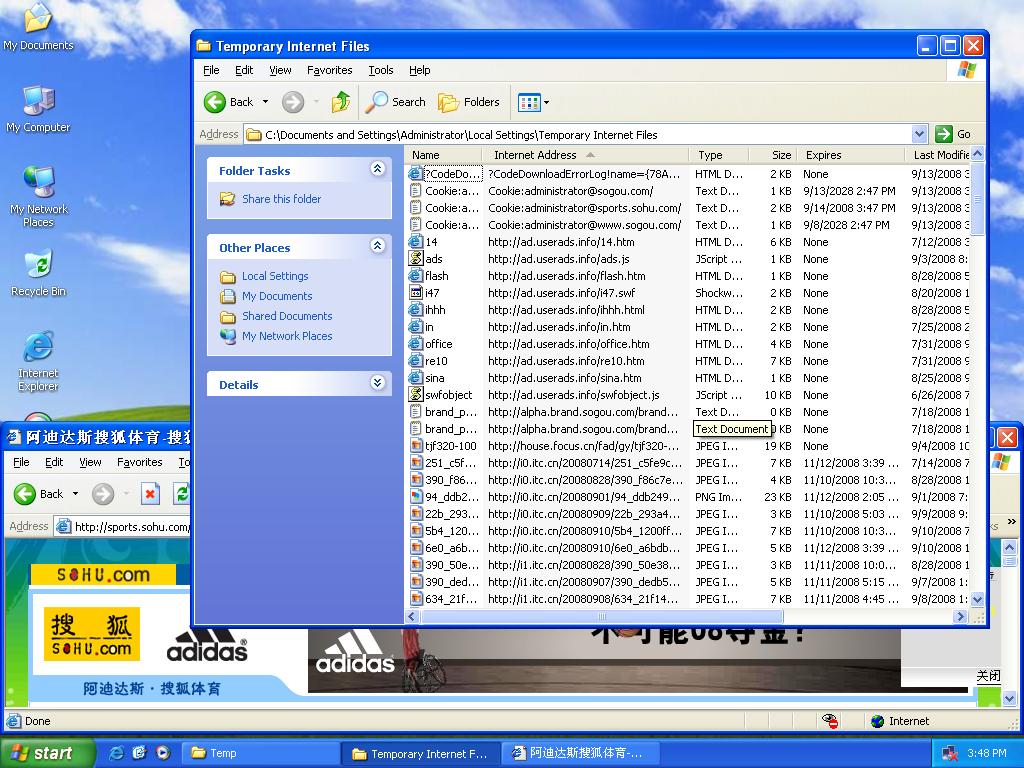Open the Favorites menu in Explorer

tap(329, 70)
